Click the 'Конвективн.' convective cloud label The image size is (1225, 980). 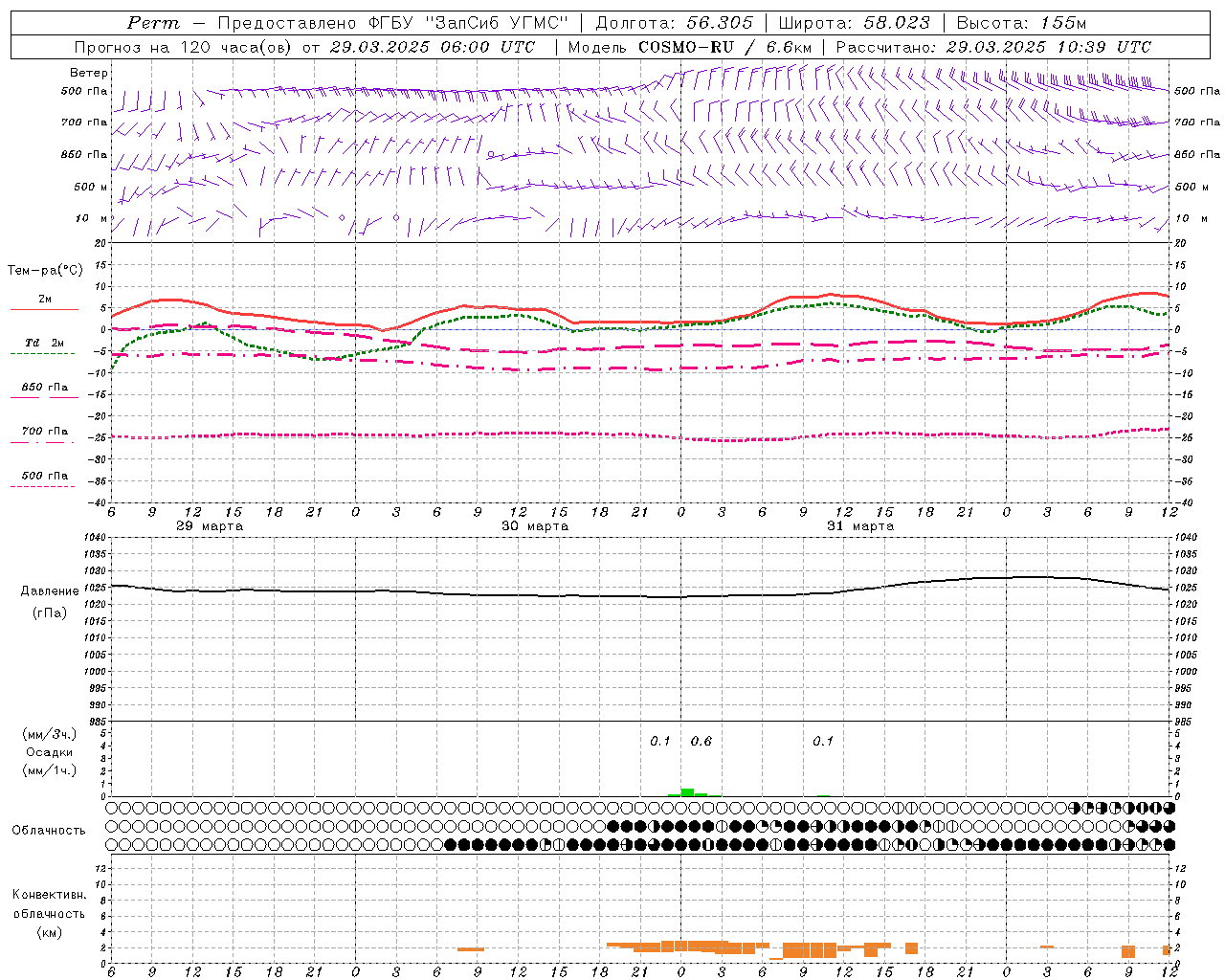click(50, 895)
